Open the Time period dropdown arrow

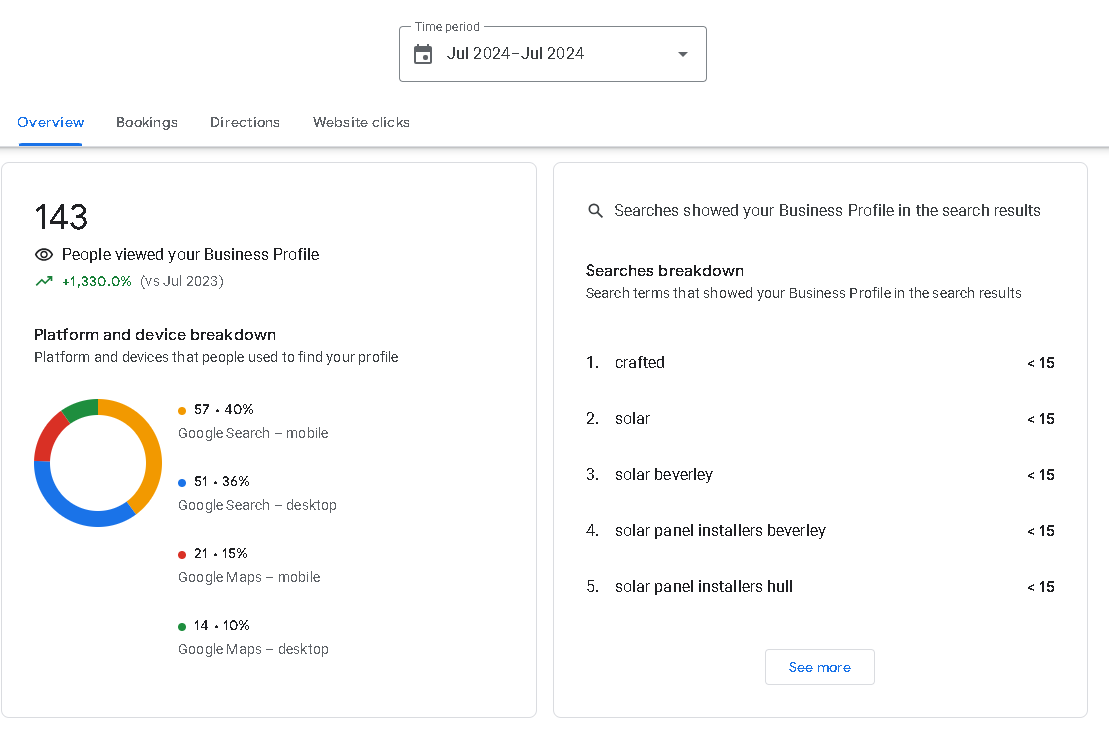pyautogui.click(x=683, y=54)
